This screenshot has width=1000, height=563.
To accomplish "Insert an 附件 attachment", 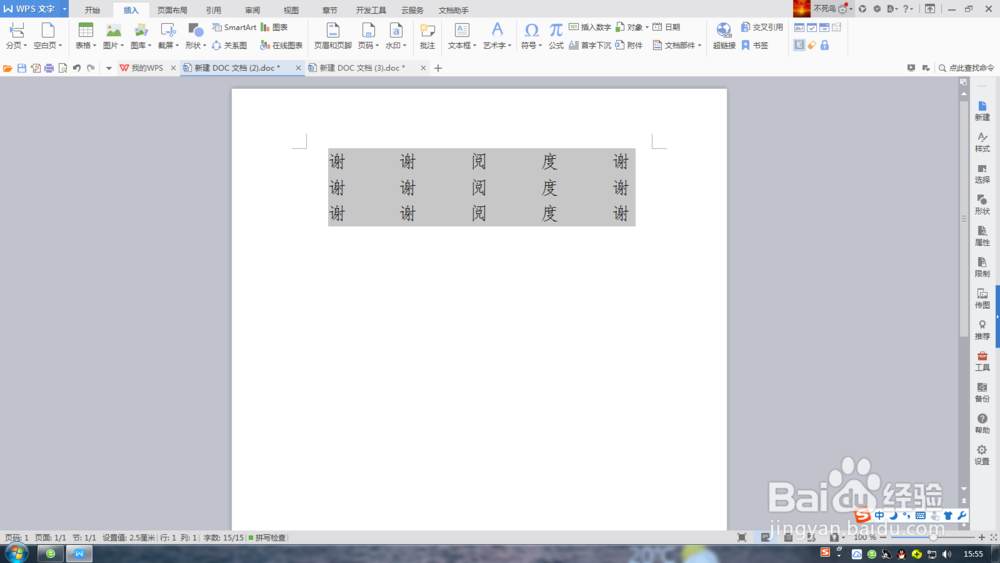I will [629, 45].
